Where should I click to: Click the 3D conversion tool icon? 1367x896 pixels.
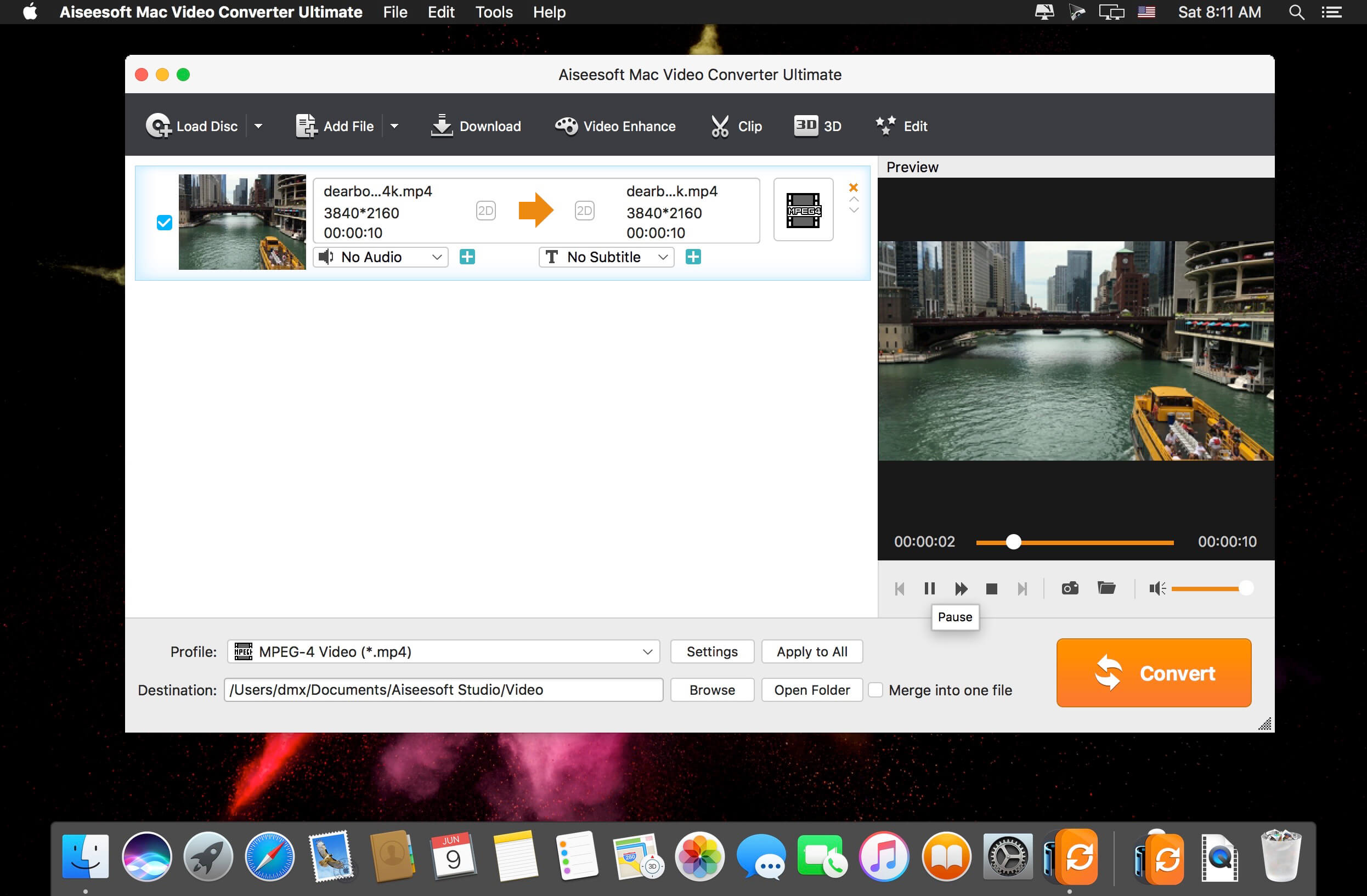(x=805, y=125)
